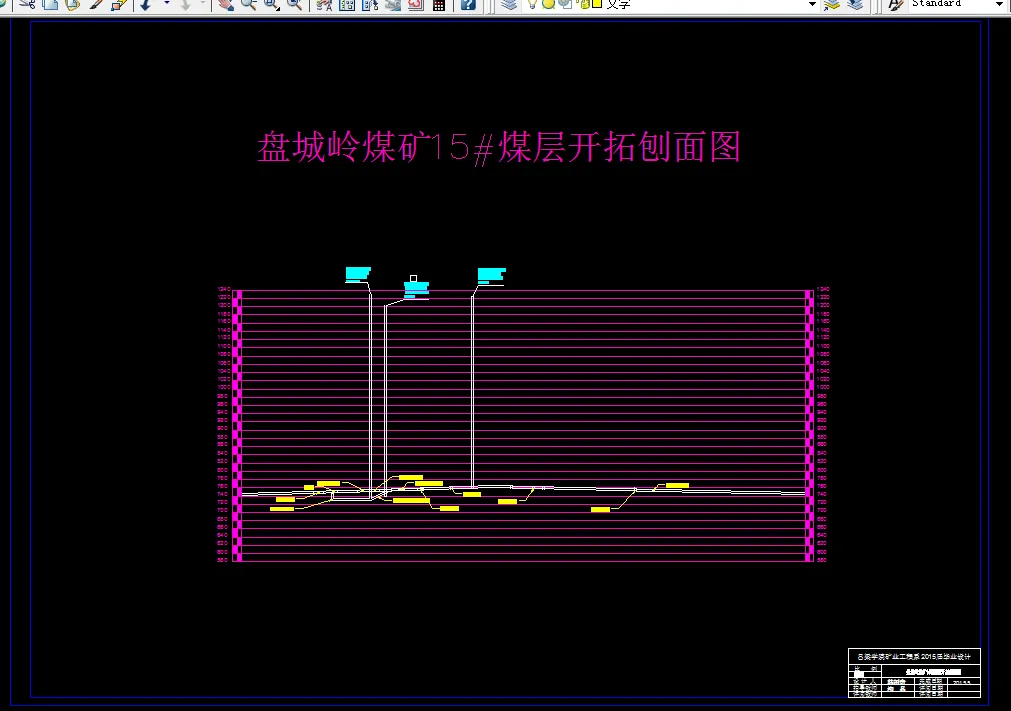Open the DesignCenter icon
Screen dimensions: 1011x711
[347, 4]
